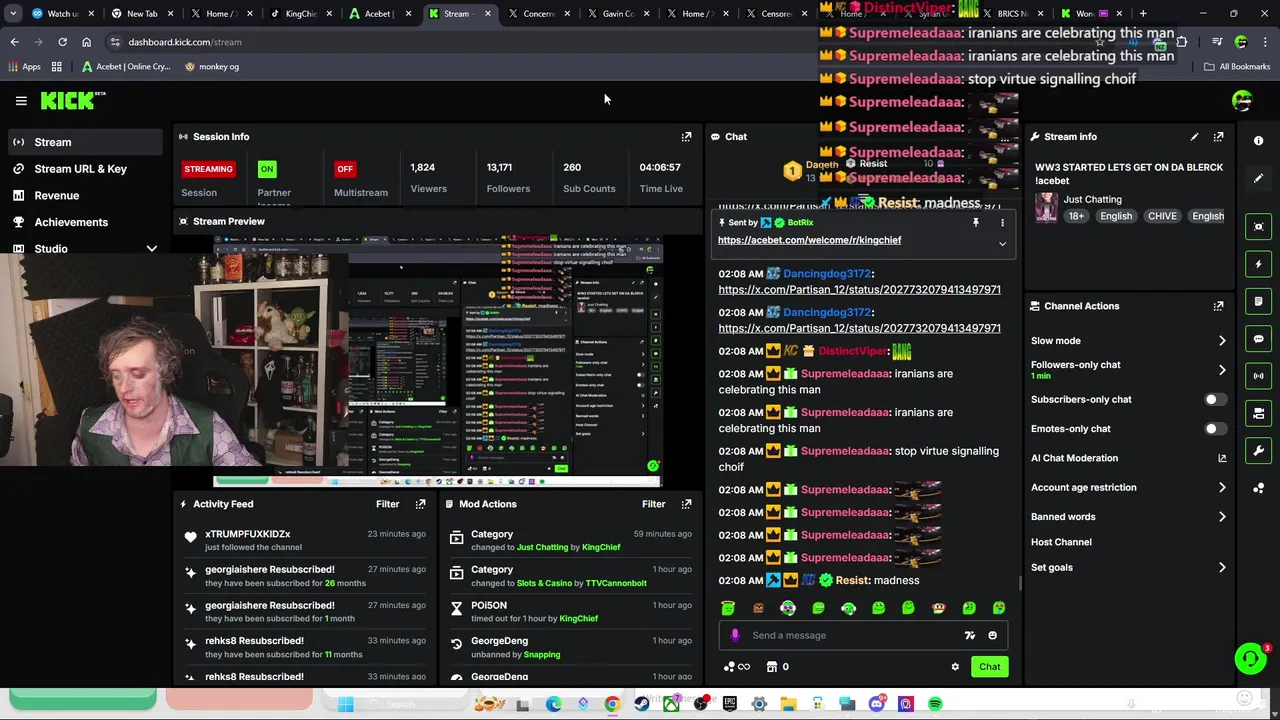Viewport: 1280px width, 720px height.
Task: Open Achievements in the sidebar
Action: pos(84,222)
